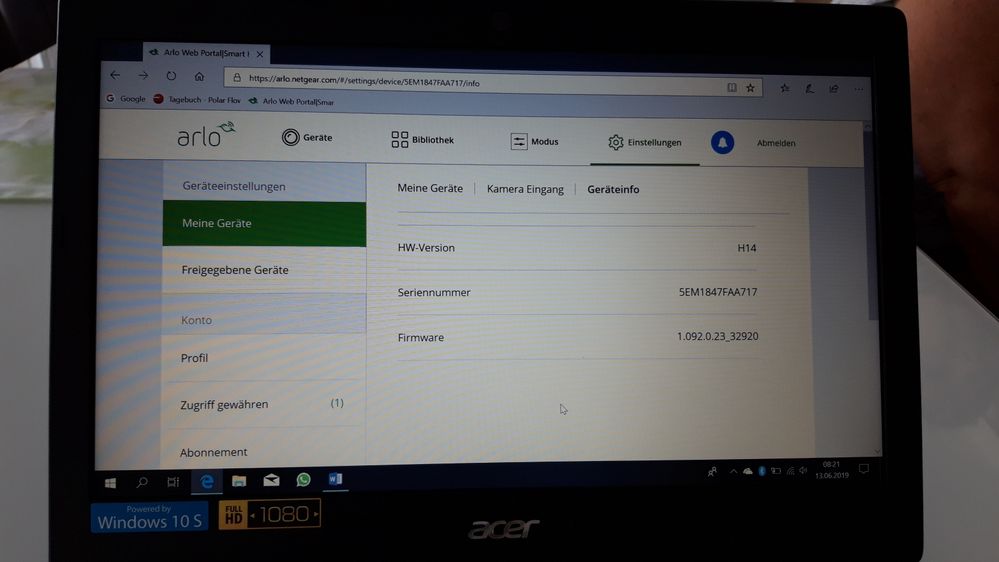
Task: Click the HW-Version label
Action: pyautogui.click(x=426, y=248)
